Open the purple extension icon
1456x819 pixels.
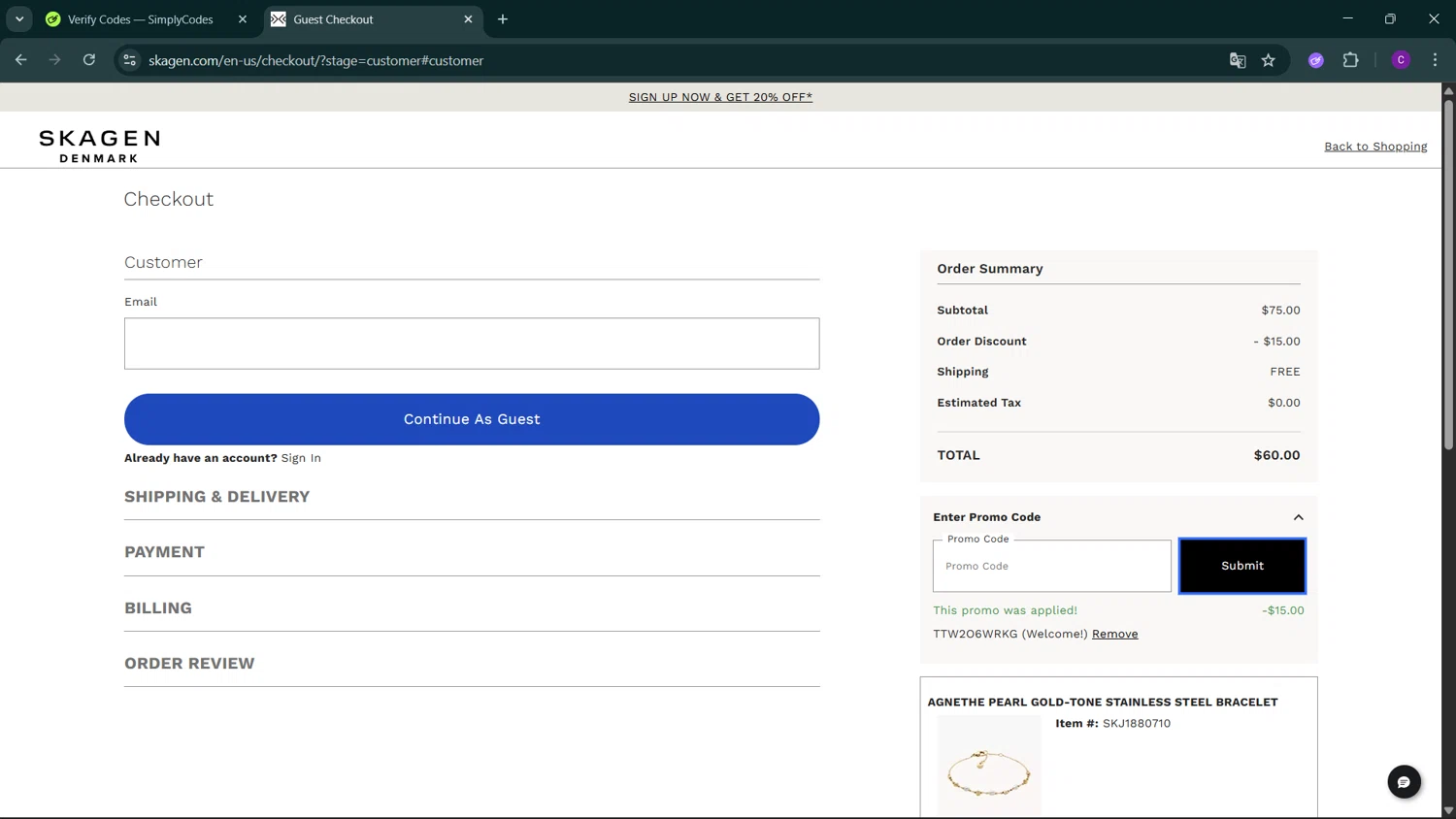[x=1316, y=60]
